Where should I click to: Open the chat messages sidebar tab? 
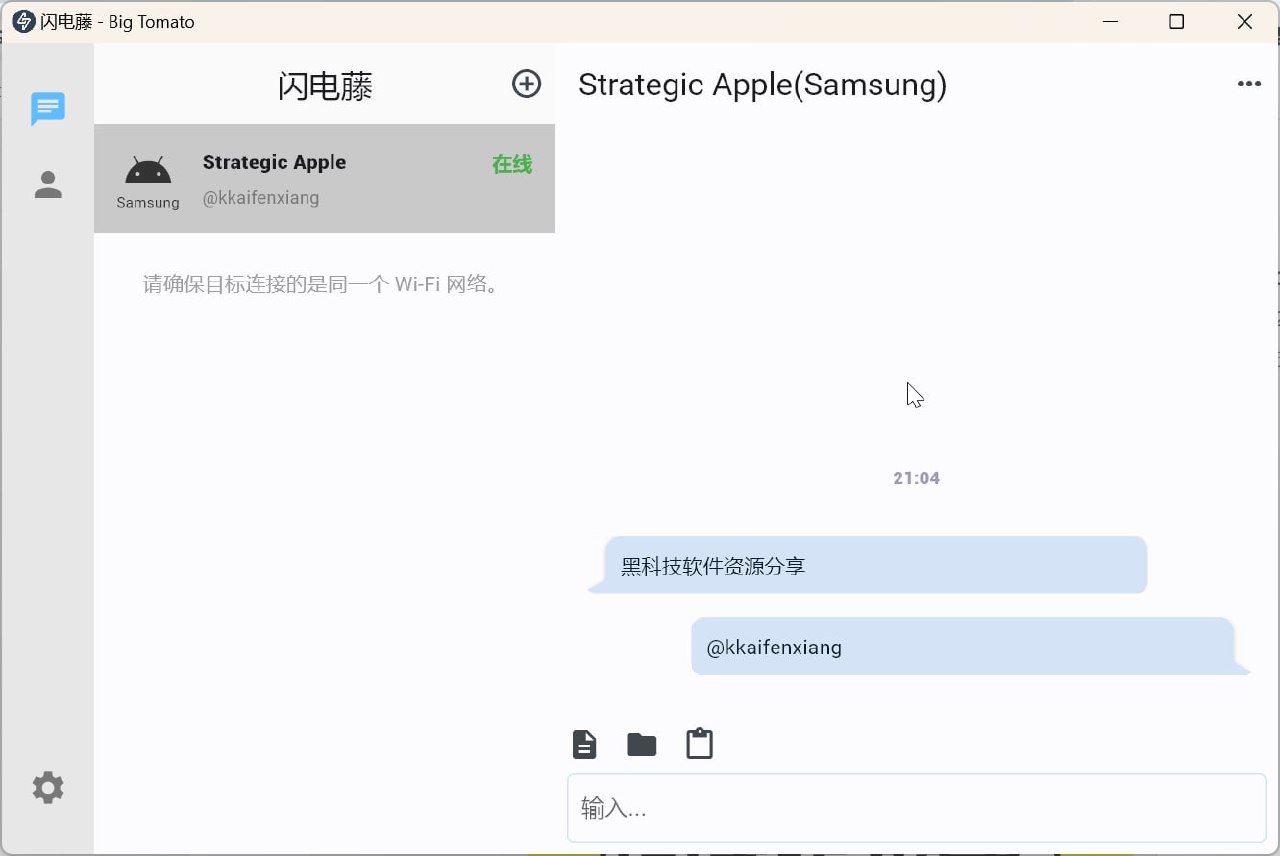pos(48,108)
